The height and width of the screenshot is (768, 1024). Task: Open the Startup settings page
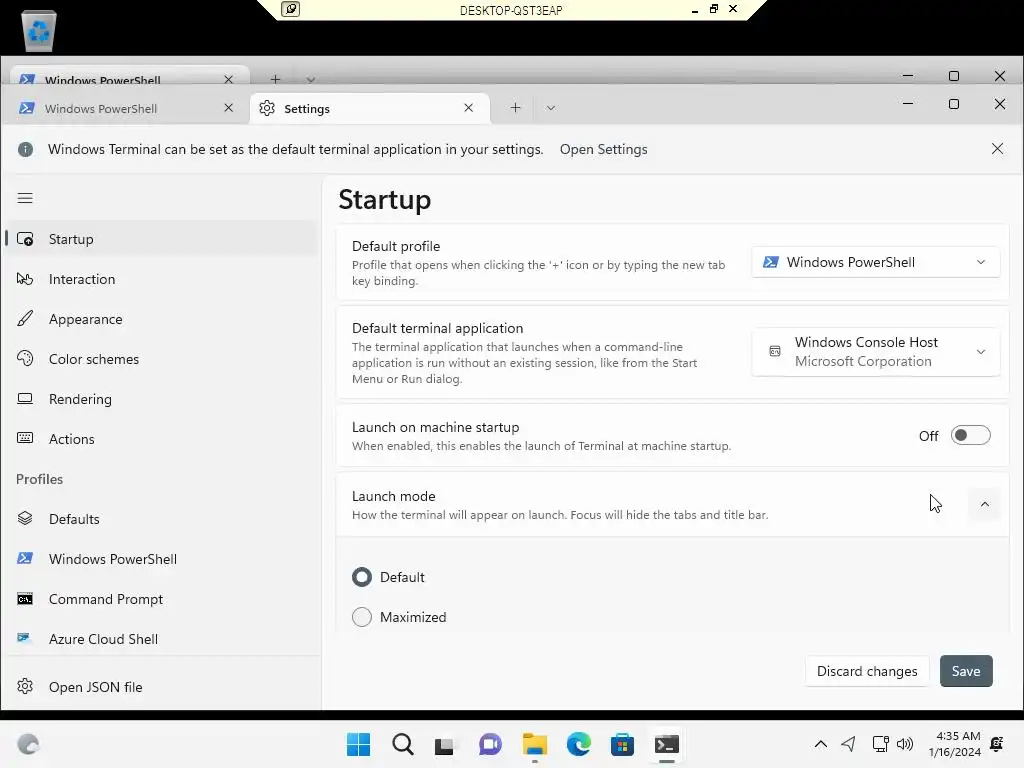pyautogui.click(x=161, y=239)
